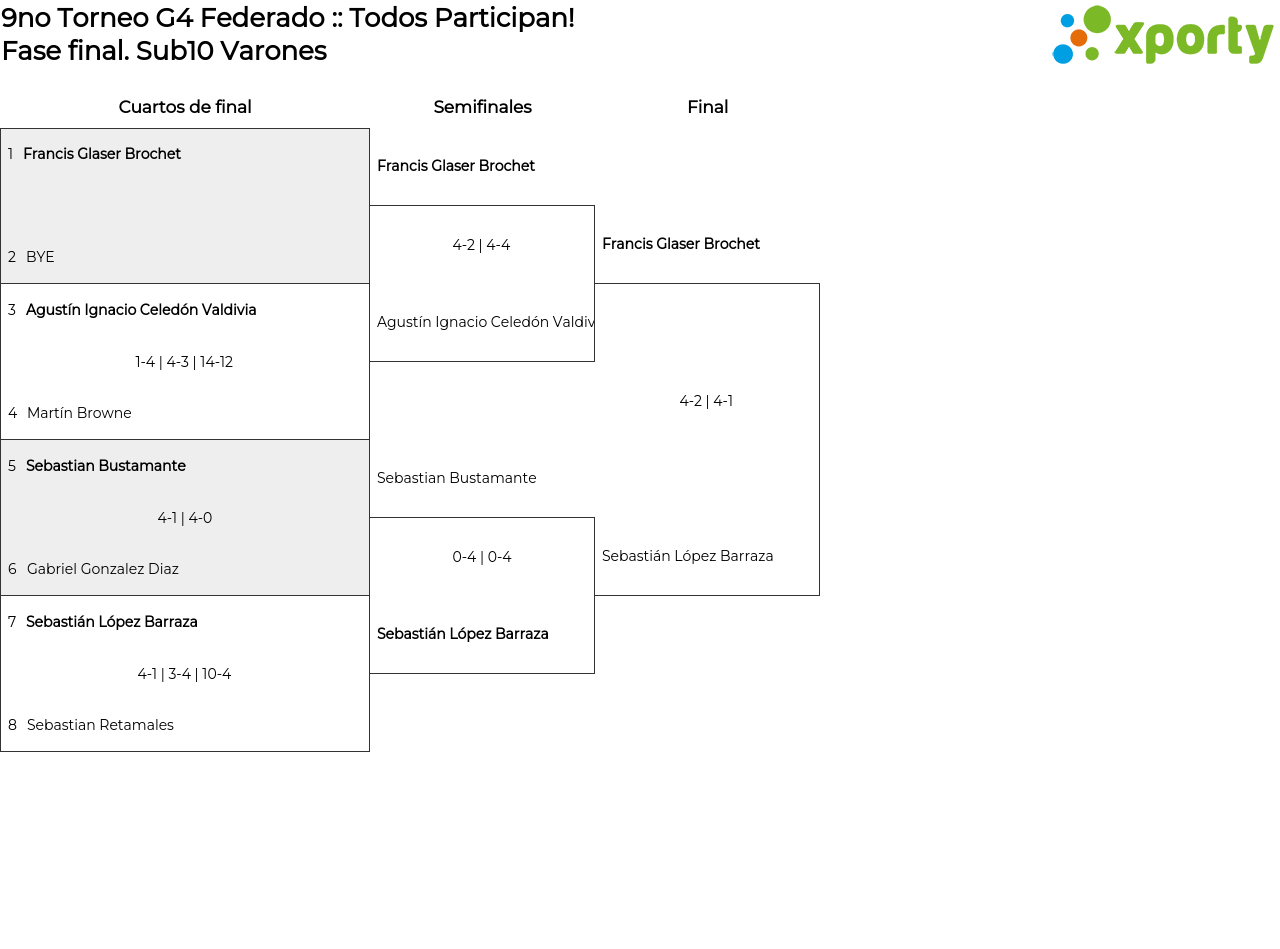Select Francis Glaser Brochet in the final
The image size is (1280, 949).
681,244
